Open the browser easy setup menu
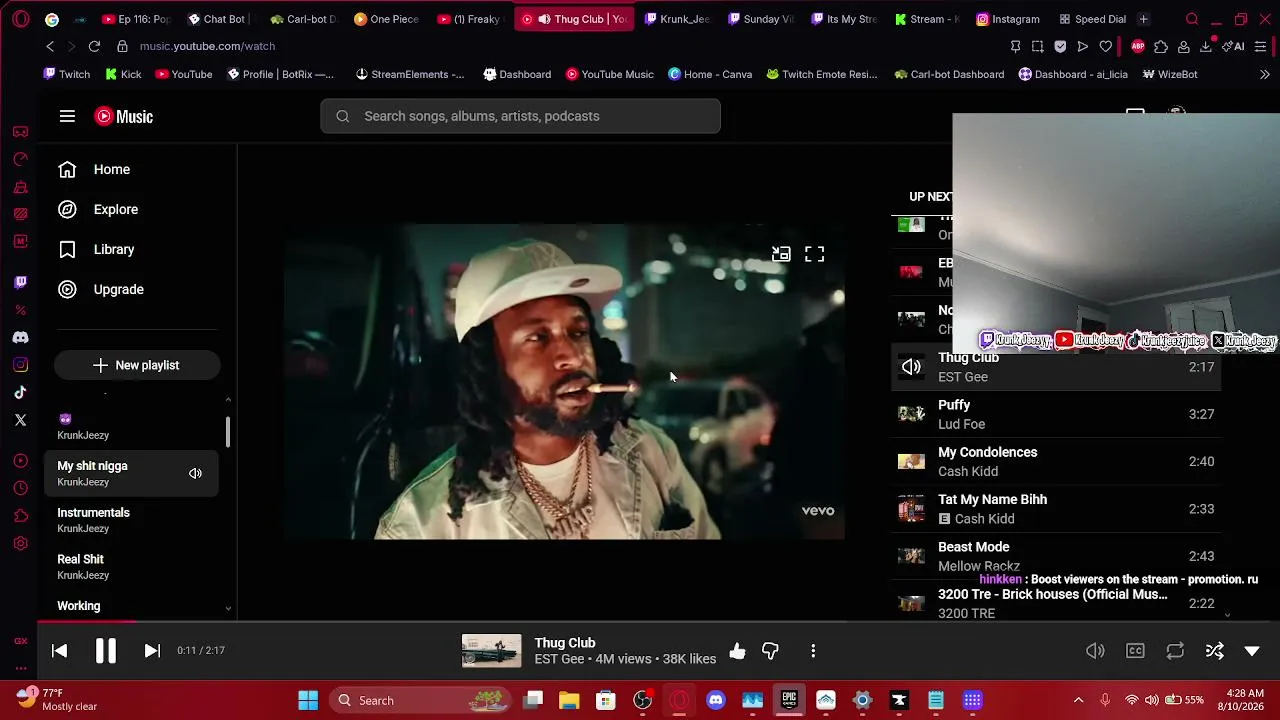The width and height of the screenshot is (1280, 720). pyautogui.click(x=1260, y=46)
